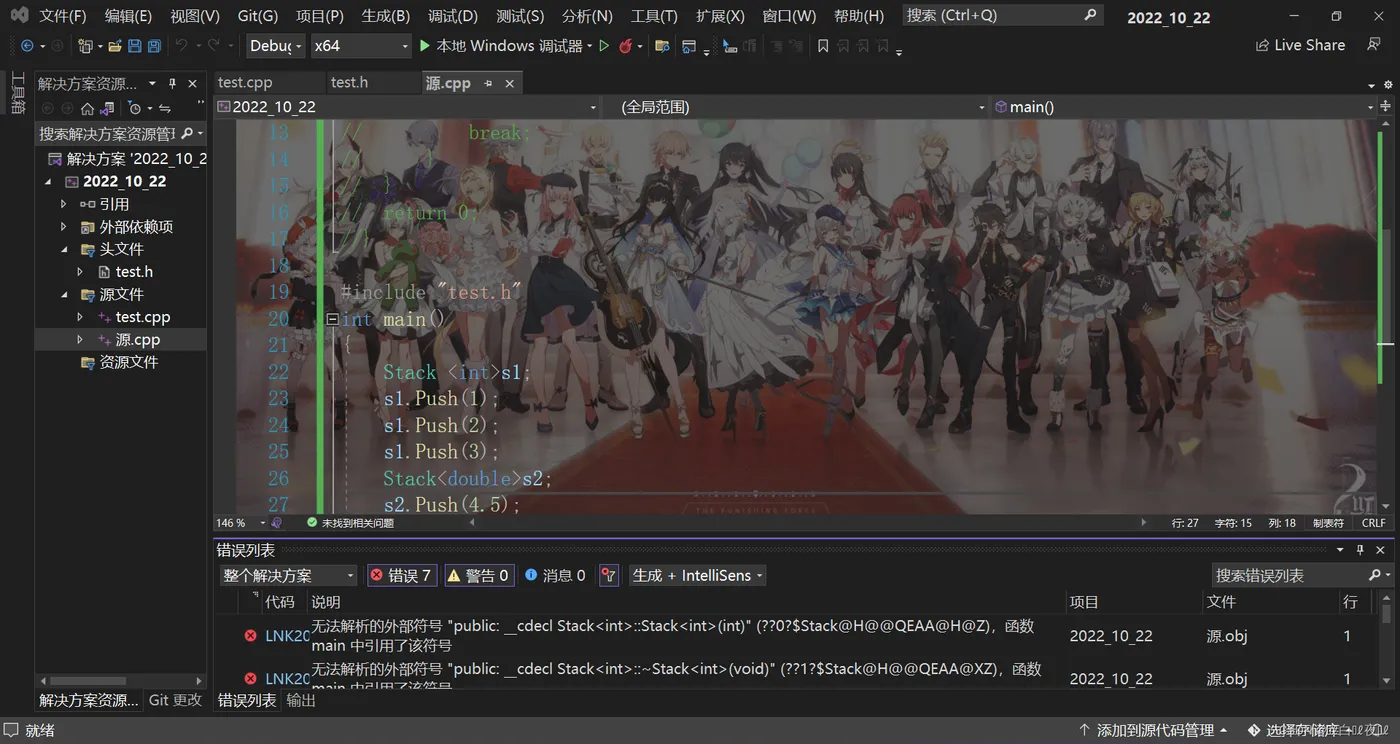
Task: Click the split editor icon beside main()
Action: (1387, 107)
